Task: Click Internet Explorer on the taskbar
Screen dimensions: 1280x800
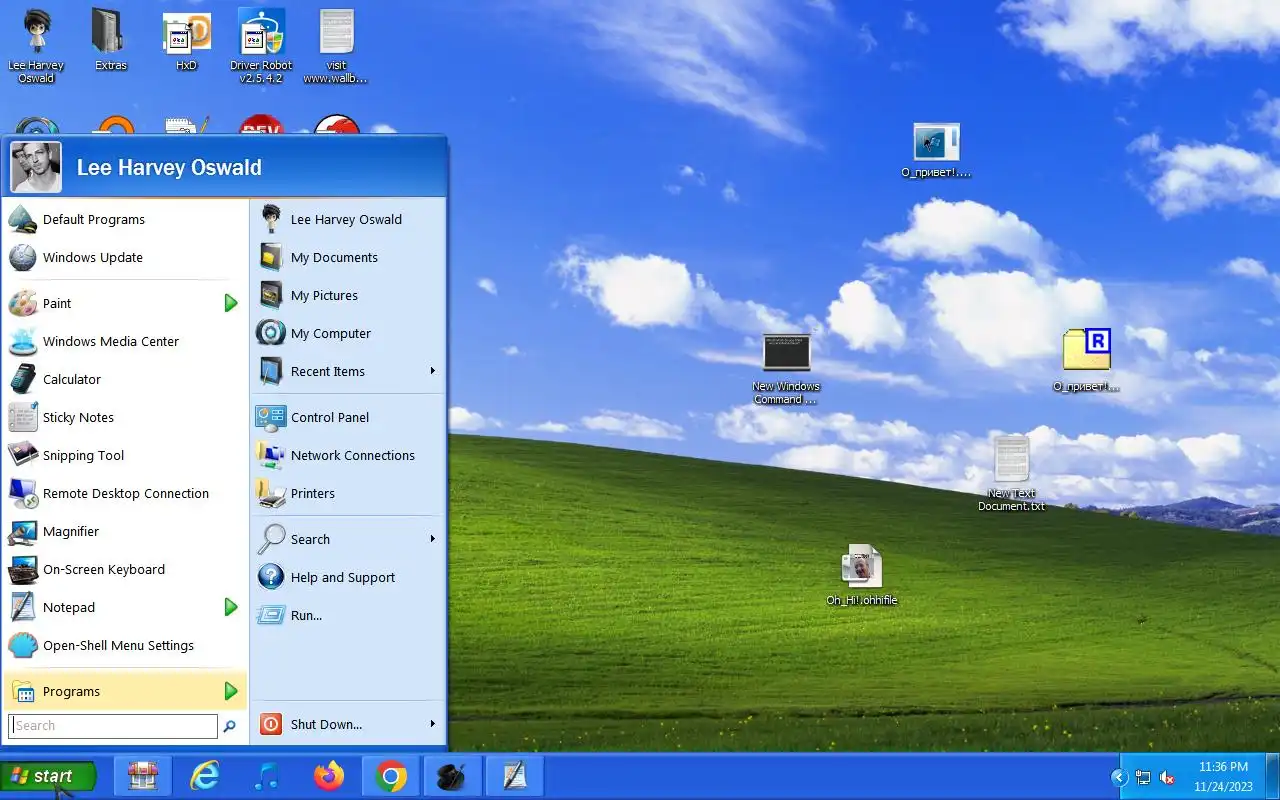Action: coord(205,776)
